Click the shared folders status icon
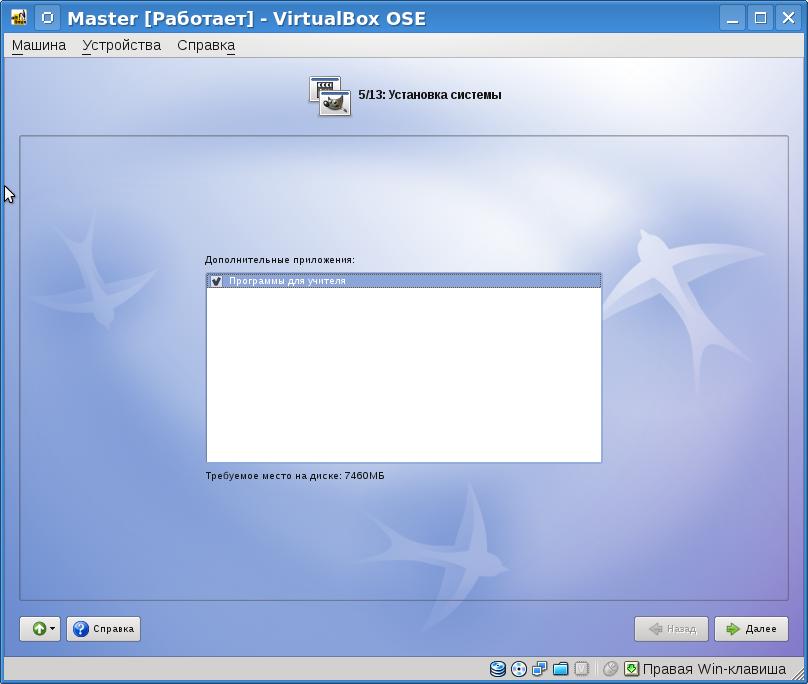Image resolution: width=808 pixels, height=684 pixels. pyautogui.click(x=560, y=669)
